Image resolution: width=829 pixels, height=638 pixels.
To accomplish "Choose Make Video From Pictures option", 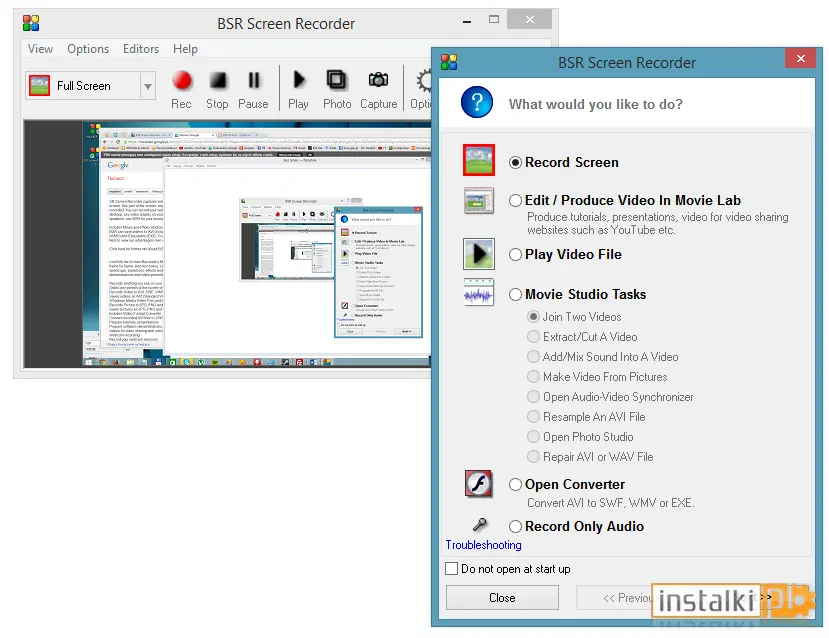I will [597, 377].
